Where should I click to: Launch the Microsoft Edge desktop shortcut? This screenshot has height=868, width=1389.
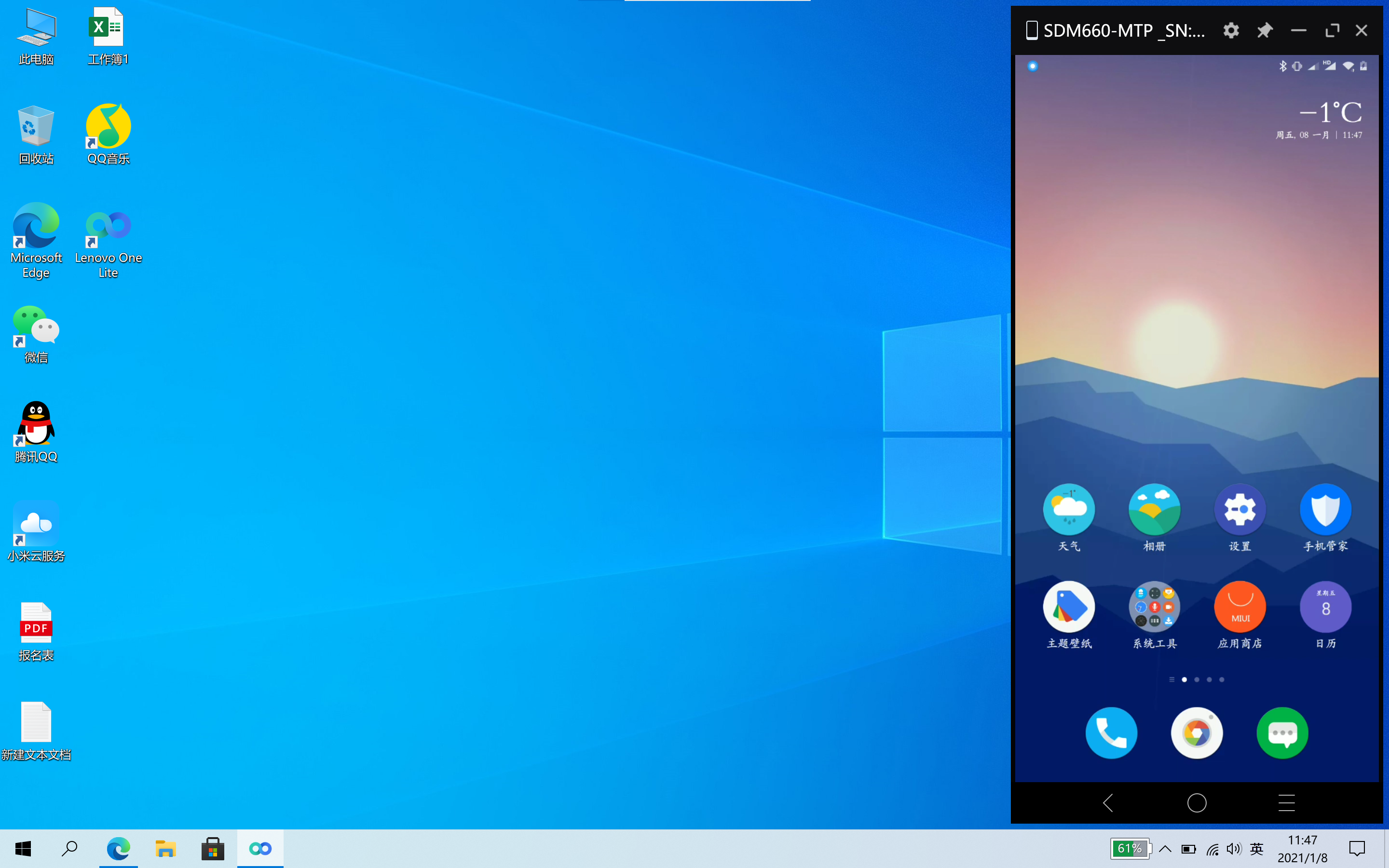pyautogui.click(x=36, y=241)
